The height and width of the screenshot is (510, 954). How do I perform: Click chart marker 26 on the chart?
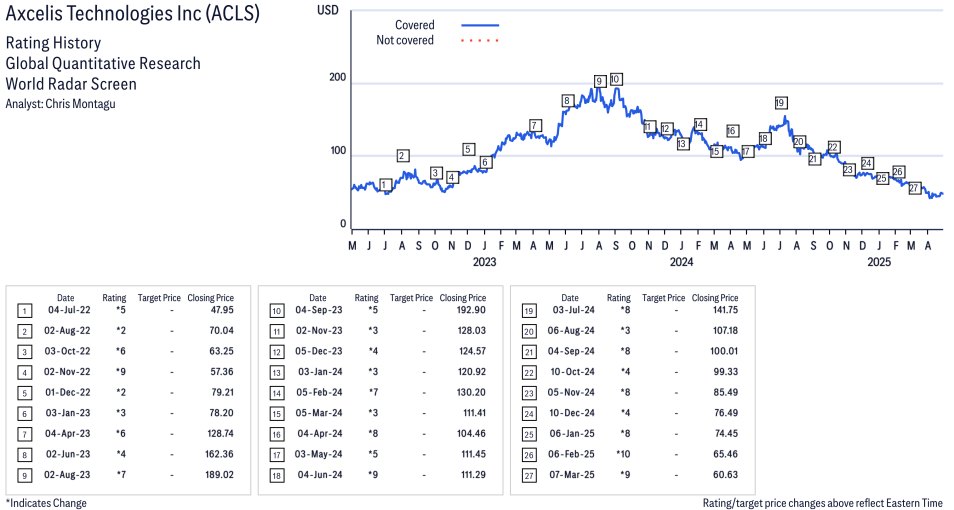coord(898,172)
